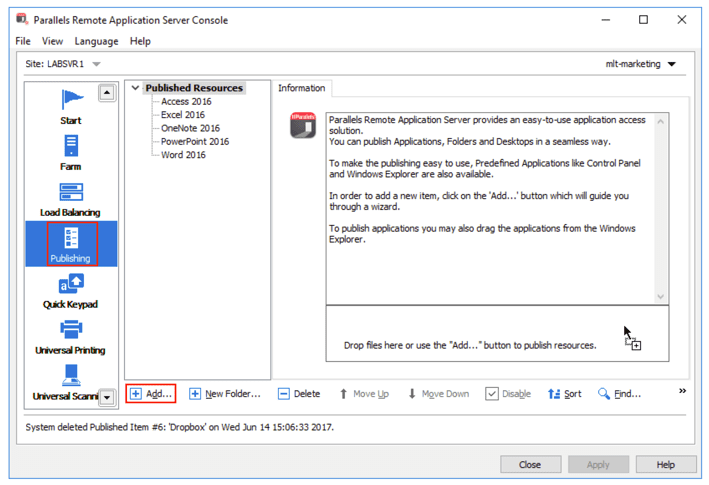709x485 pixels.
Task: Click the drop files area
Action: coord(497,334)
